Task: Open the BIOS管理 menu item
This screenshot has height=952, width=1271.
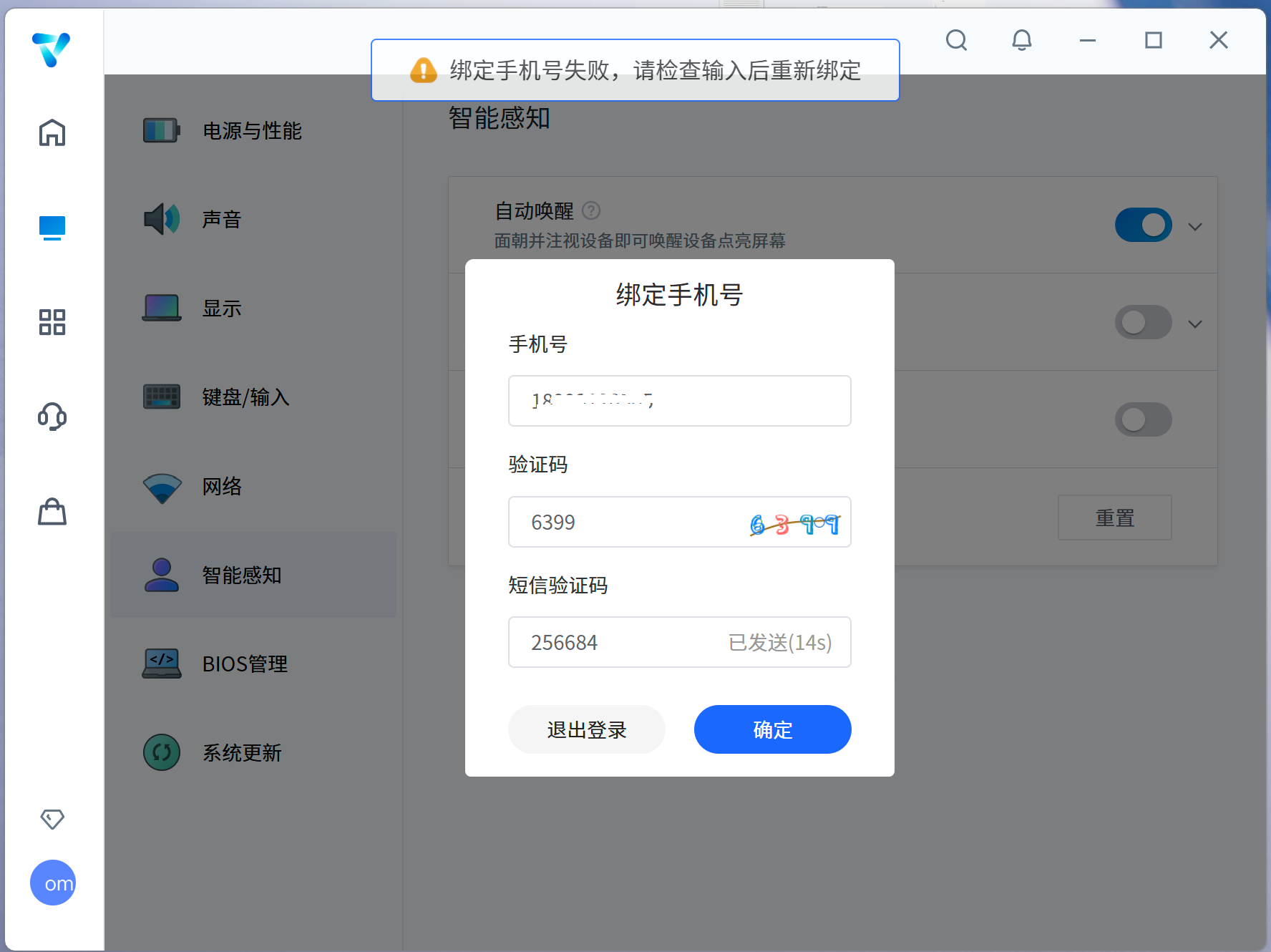Action: [x=245, y=664]
